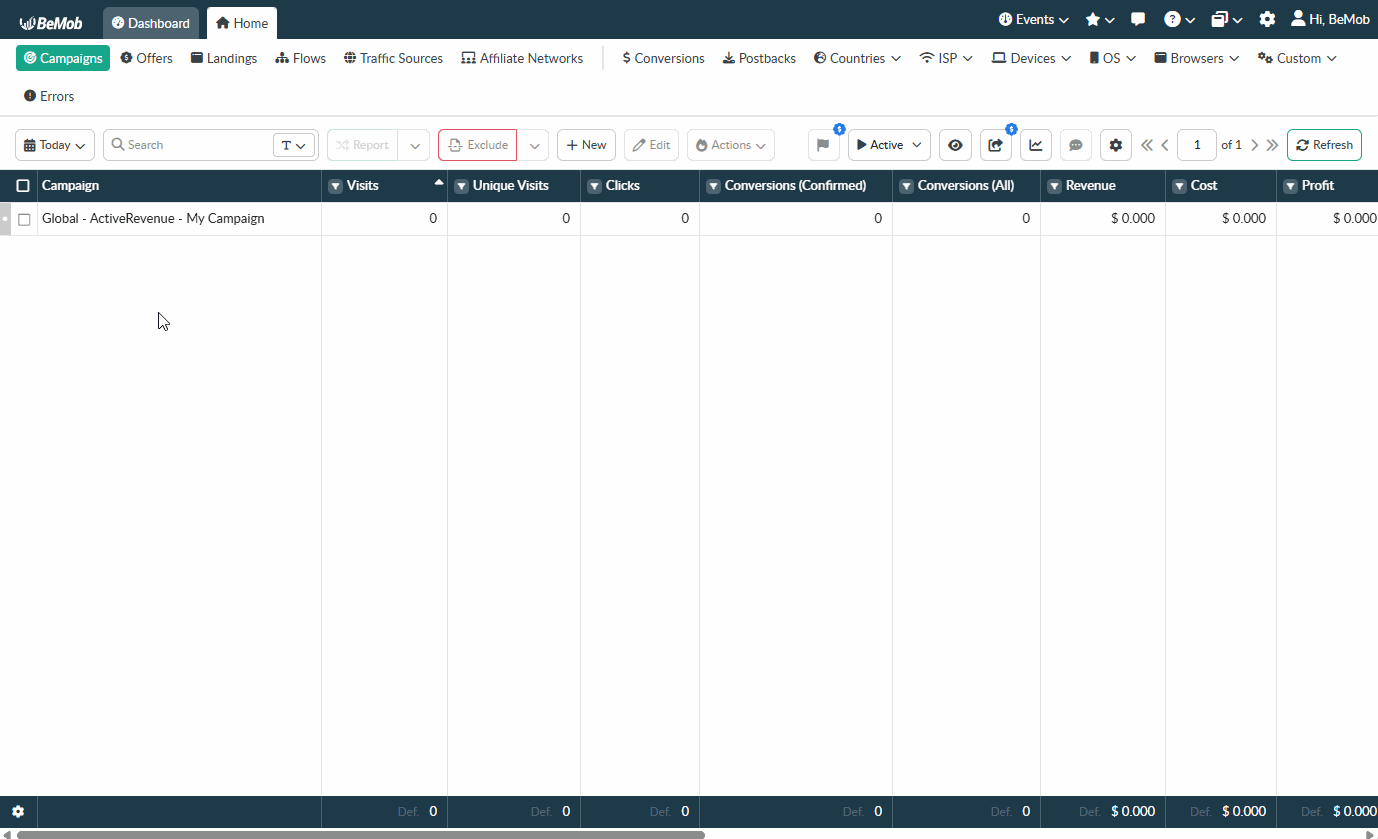This screenshot has width=1378, height=839.
Task: Select all campaigns header checkbox
Action: (x=23, y=186)
